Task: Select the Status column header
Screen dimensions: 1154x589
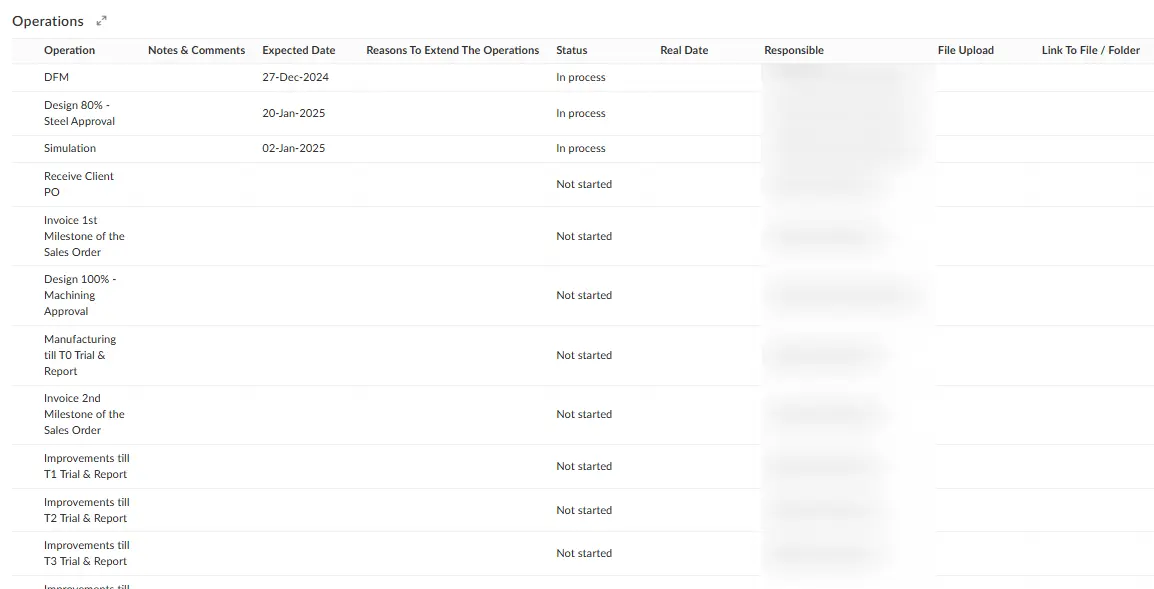Action: point(570,50)
